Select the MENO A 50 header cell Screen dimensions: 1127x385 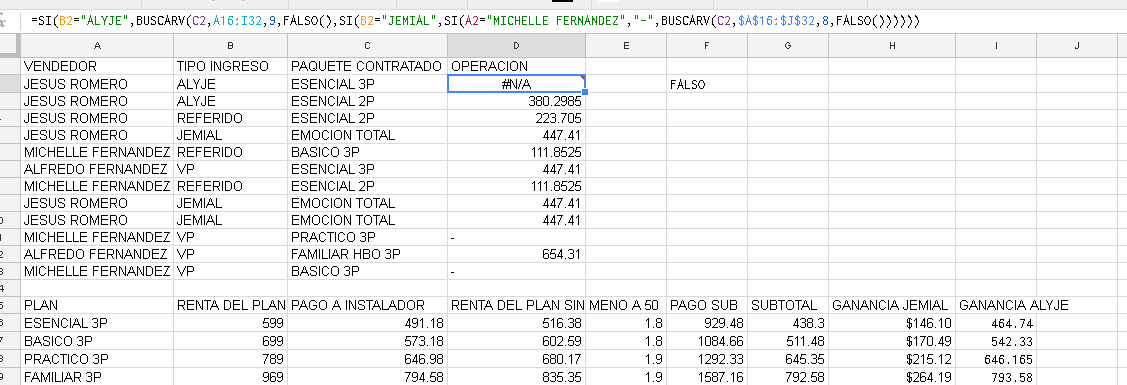626,305
